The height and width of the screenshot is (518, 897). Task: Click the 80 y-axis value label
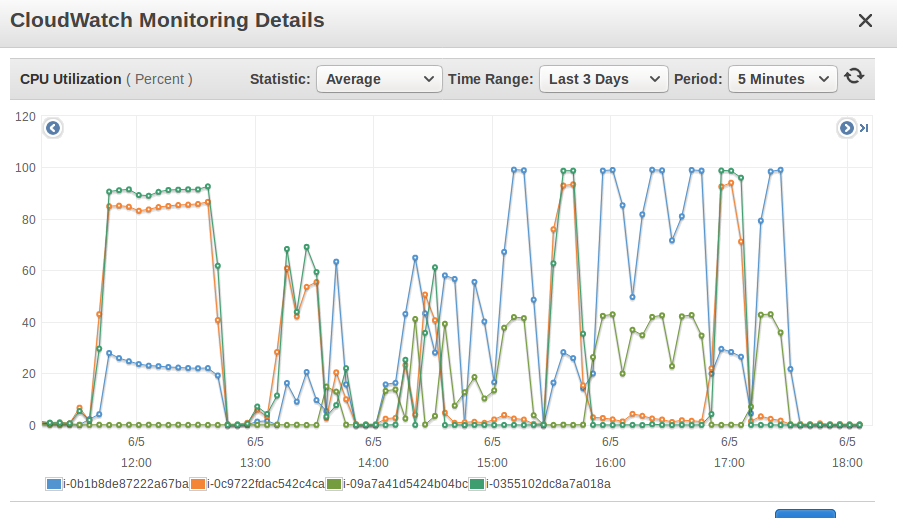(29, 220)
